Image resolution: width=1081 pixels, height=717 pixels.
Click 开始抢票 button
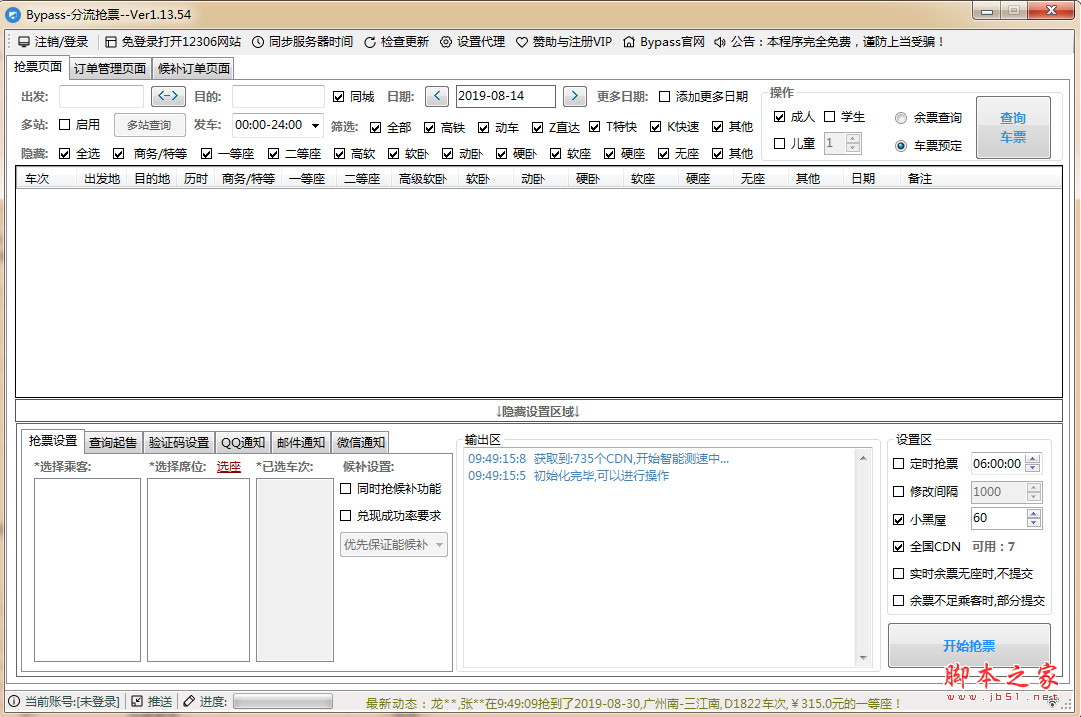[x=969, y=645]
